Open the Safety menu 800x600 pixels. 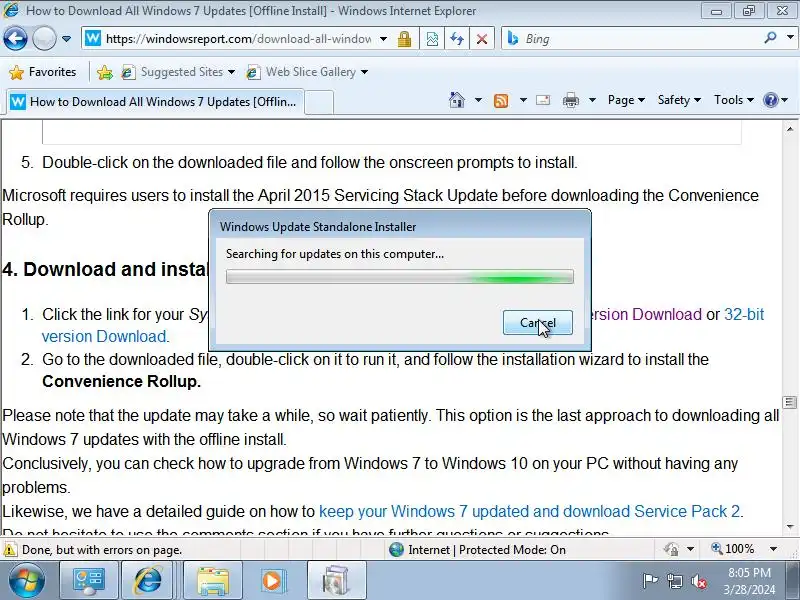(679, 100)
